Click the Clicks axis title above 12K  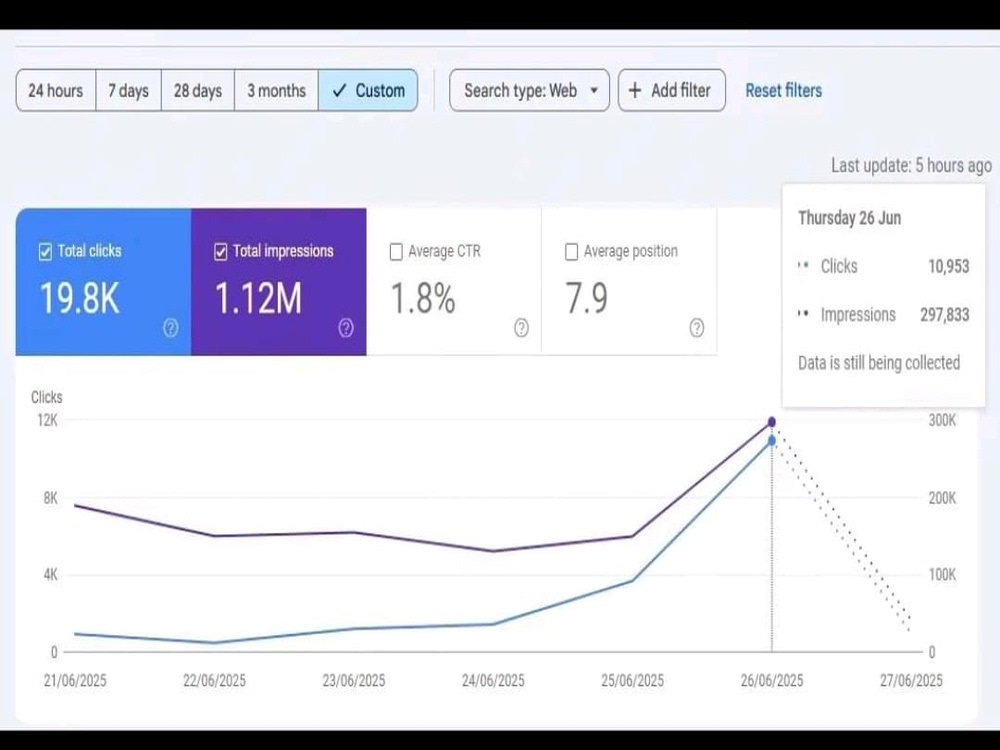47,397
